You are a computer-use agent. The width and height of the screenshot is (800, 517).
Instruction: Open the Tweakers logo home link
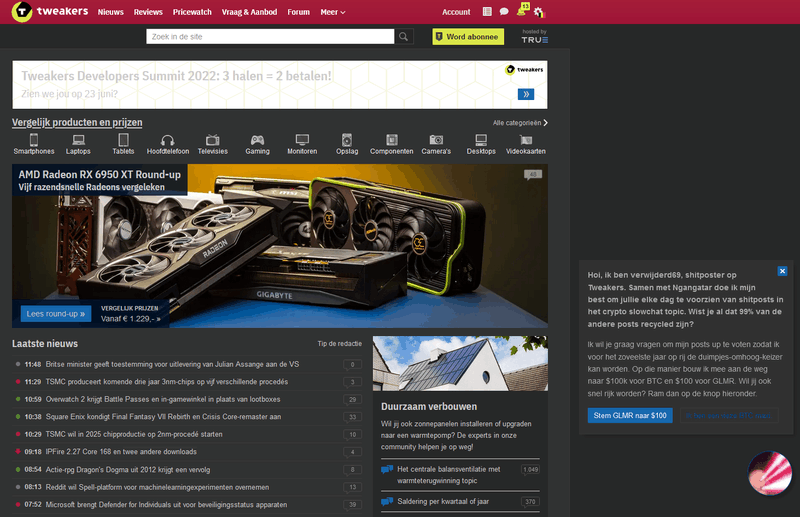click(x=49, y=12)
